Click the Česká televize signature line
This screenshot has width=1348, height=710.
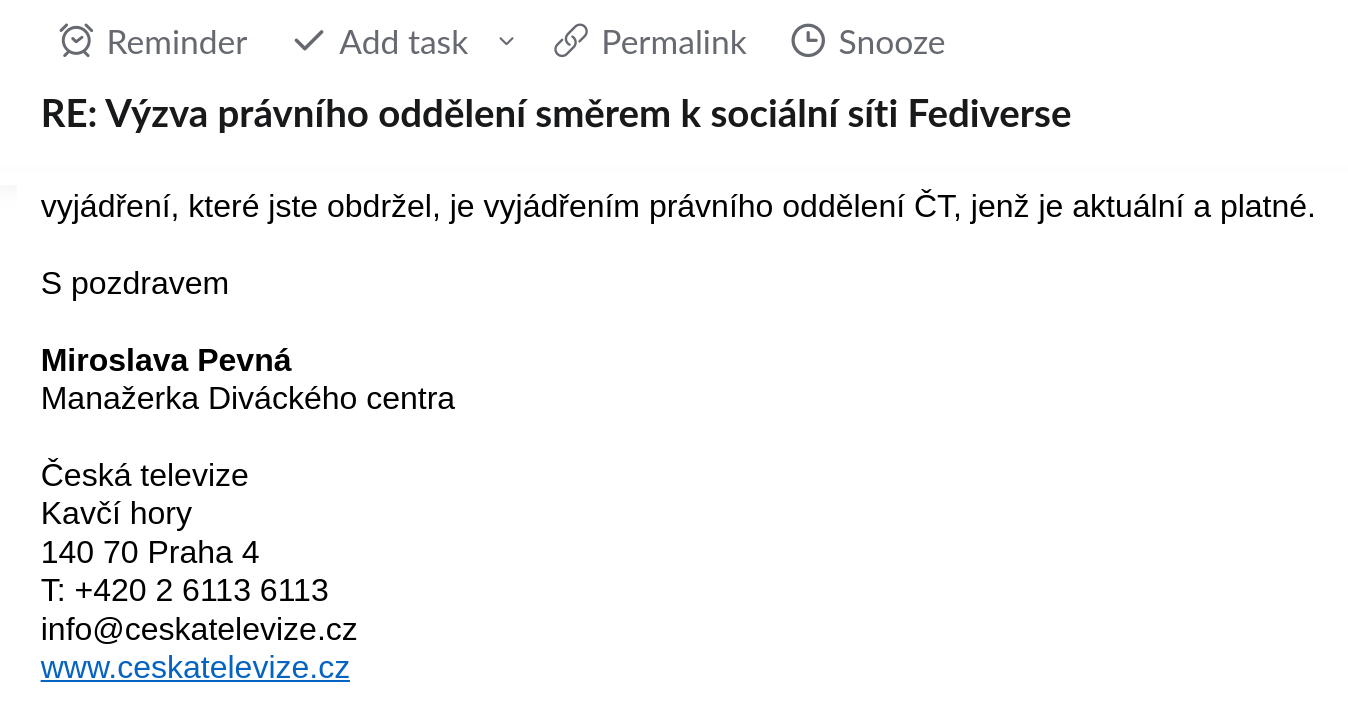coord(144,474)
